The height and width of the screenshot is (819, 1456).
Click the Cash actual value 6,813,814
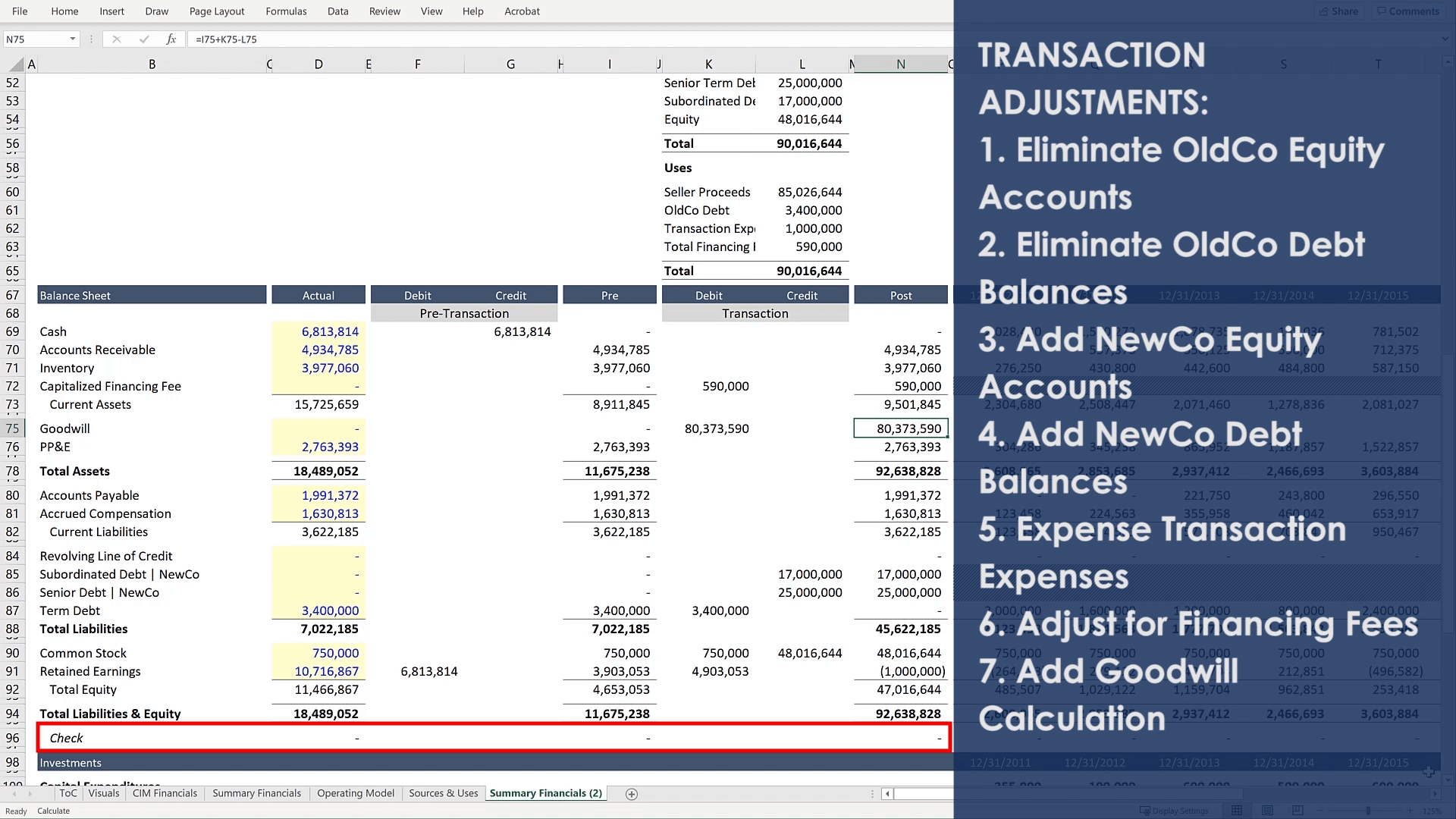[330, 332]
